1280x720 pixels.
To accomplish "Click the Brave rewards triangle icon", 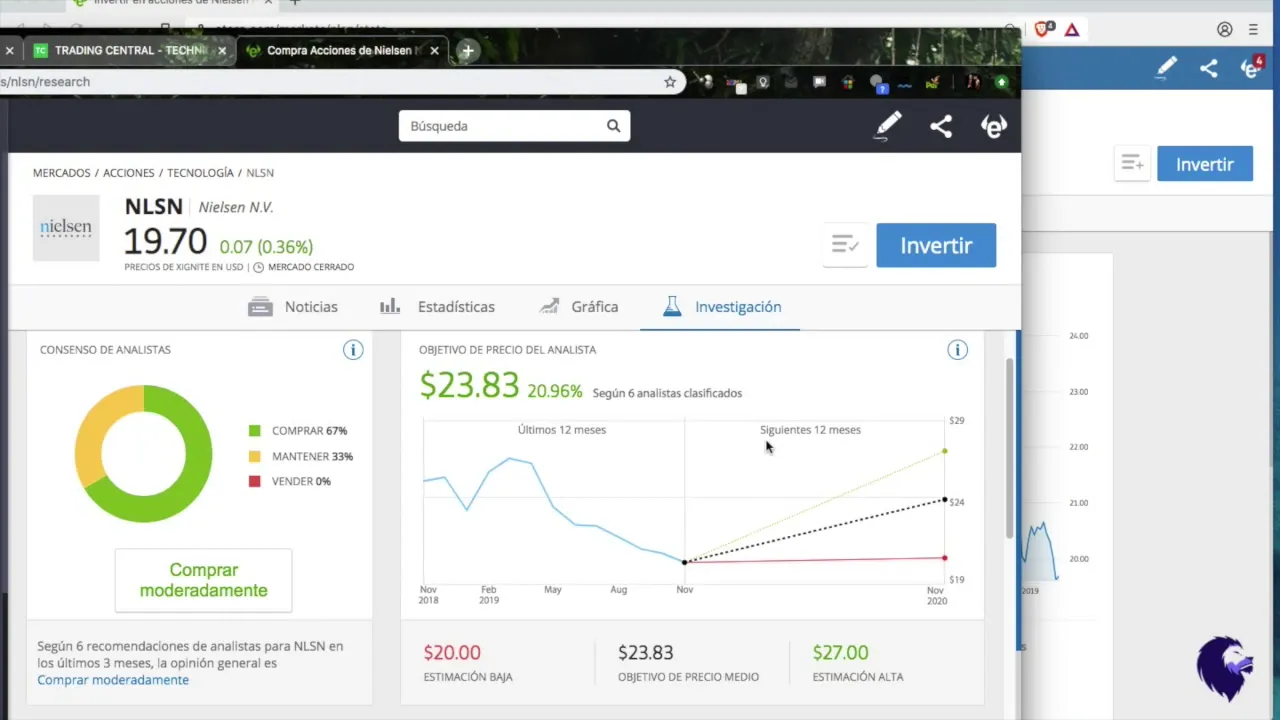I will [1072, 30].
